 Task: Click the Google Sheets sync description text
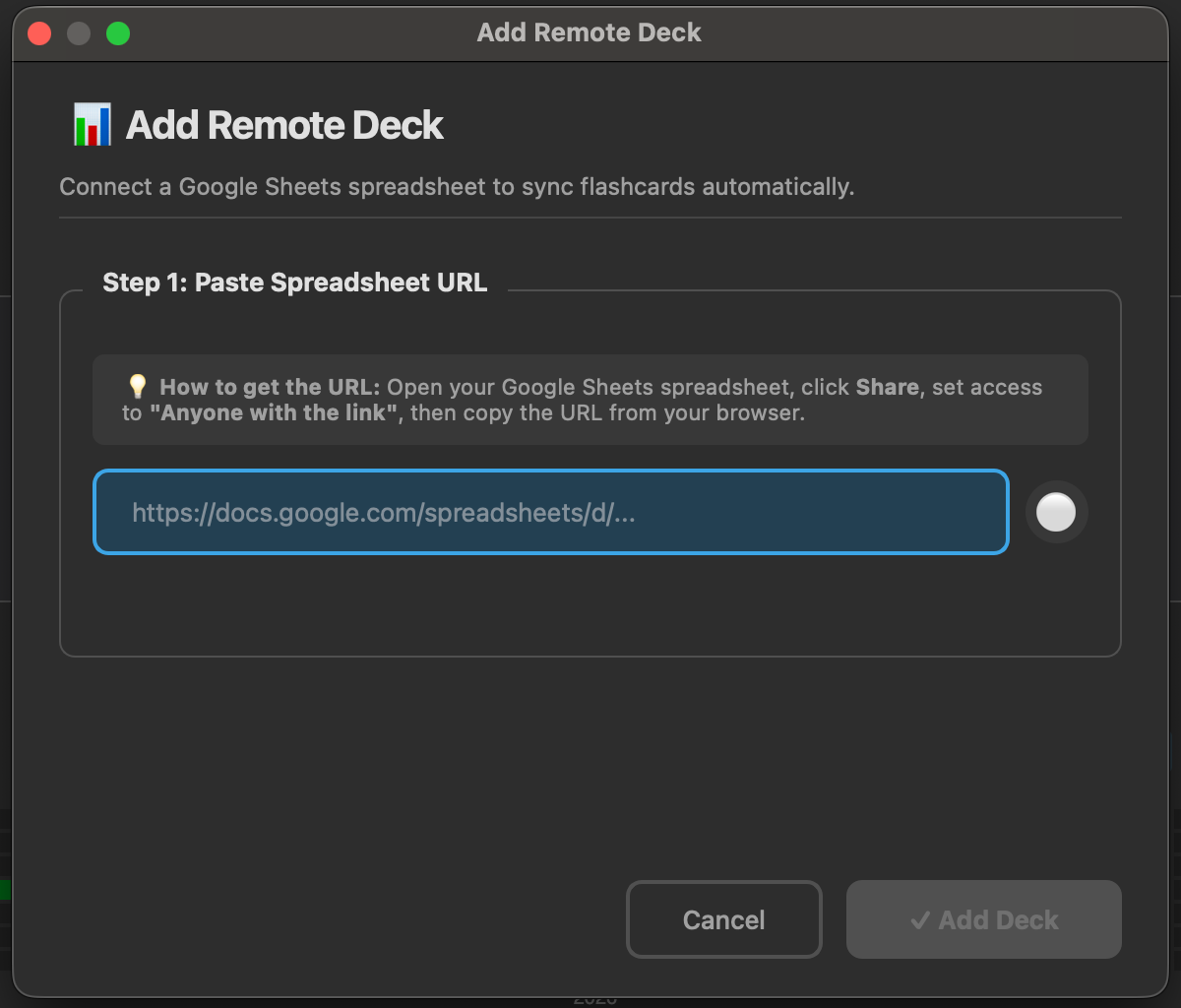coord(457,187)
